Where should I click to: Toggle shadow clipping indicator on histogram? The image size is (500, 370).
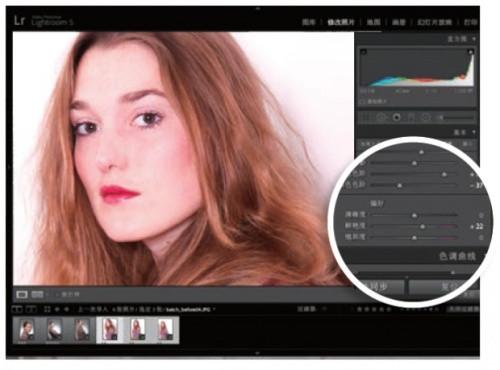364,52
